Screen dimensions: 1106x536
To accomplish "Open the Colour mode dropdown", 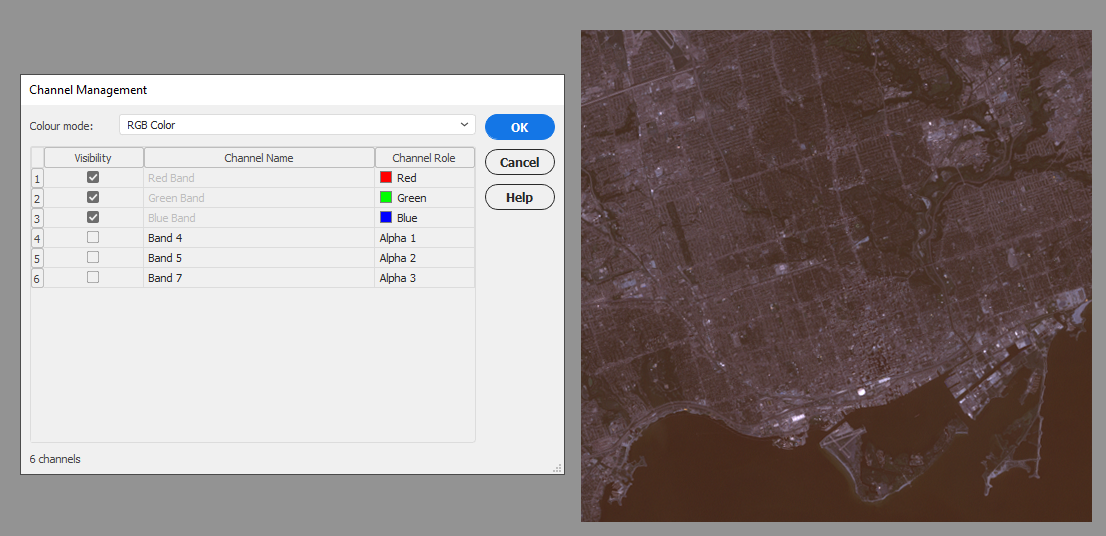I will click(x=297, y=125).
